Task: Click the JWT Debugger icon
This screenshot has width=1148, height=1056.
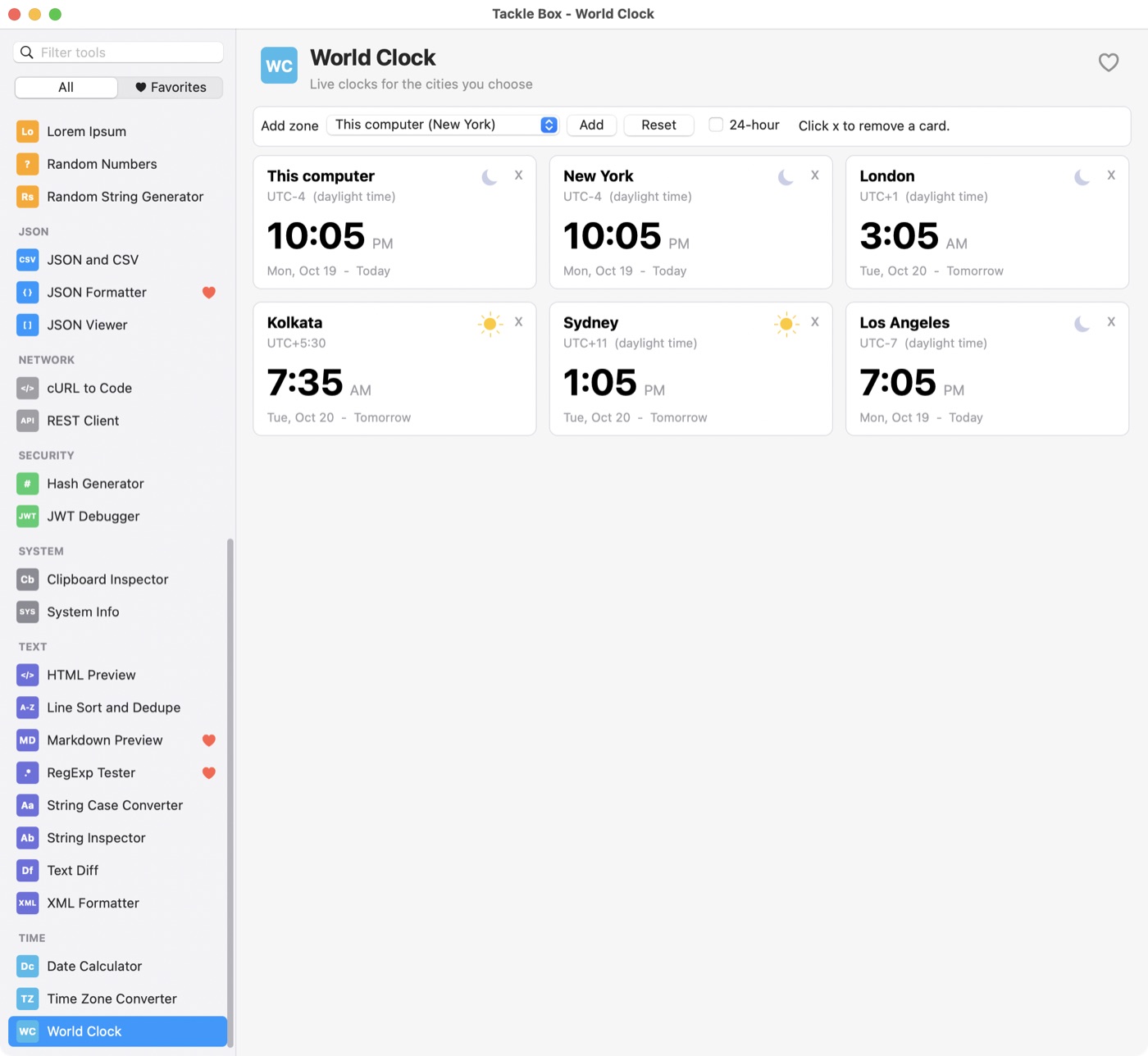Action: pyautogui.click(x=27, y=517)
